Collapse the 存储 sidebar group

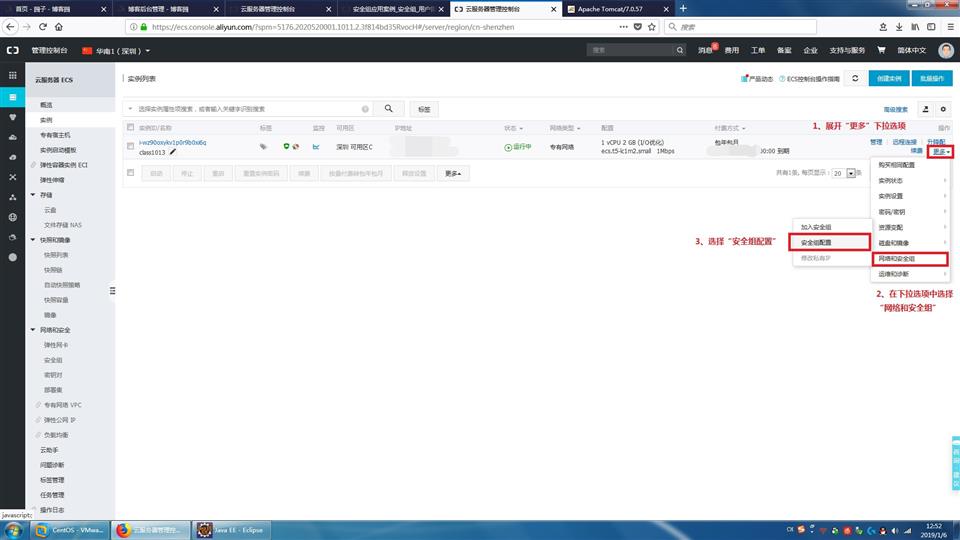click(33, 195)
